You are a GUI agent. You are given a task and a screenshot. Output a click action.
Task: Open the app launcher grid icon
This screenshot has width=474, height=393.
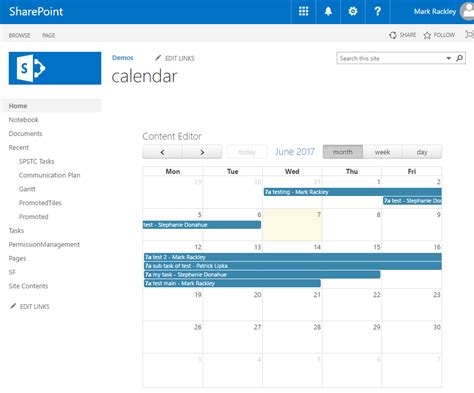point(303,11)
